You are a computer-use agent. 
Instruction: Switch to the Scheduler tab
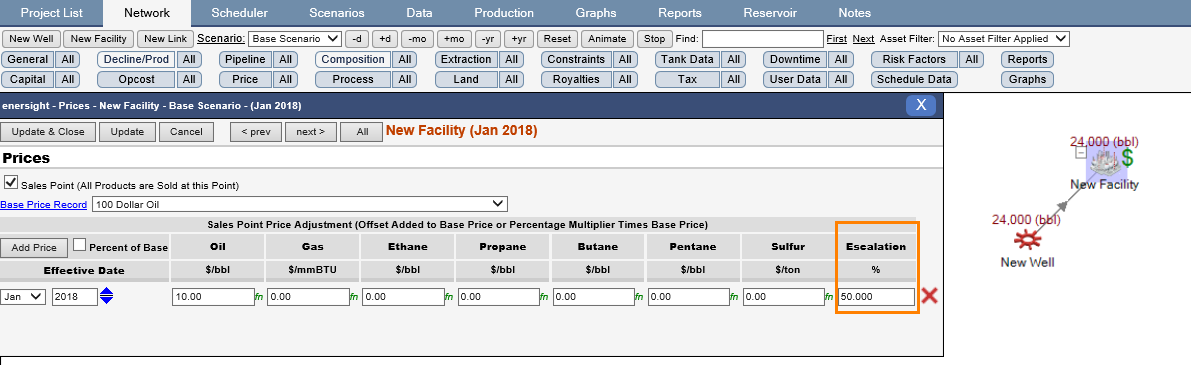(x=239, y=13)
